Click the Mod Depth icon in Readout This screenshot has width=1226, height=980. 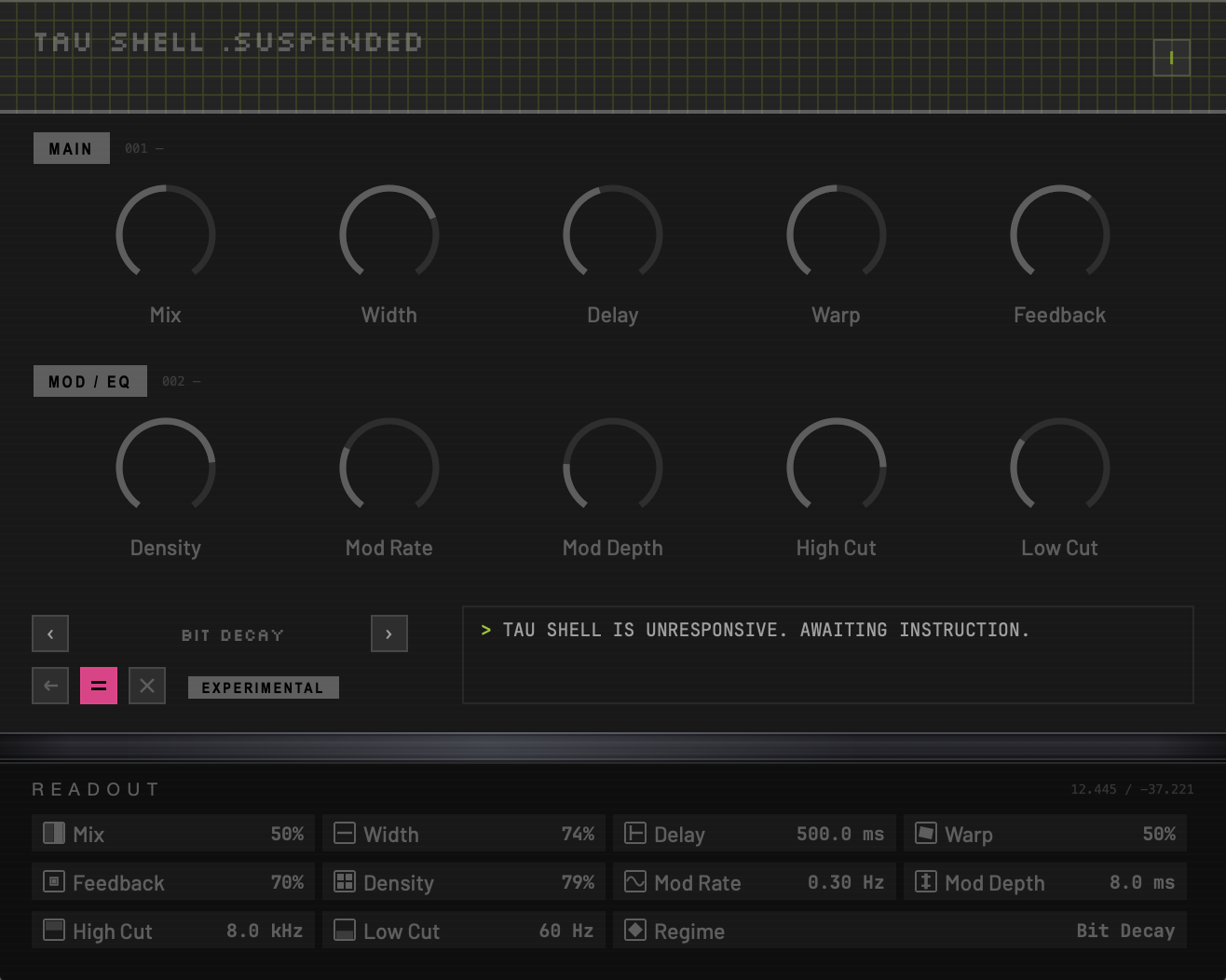click(926, 881)
